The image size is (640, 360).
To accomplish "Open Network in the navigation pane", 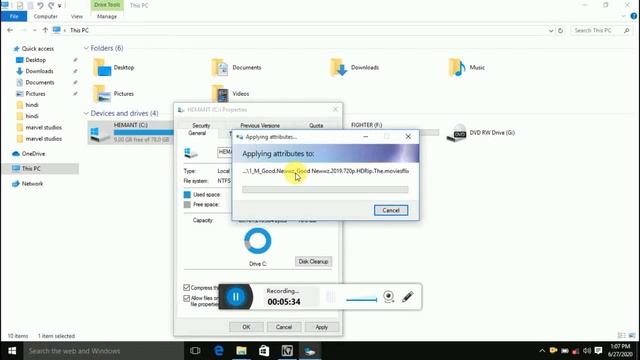I will 32,184.
